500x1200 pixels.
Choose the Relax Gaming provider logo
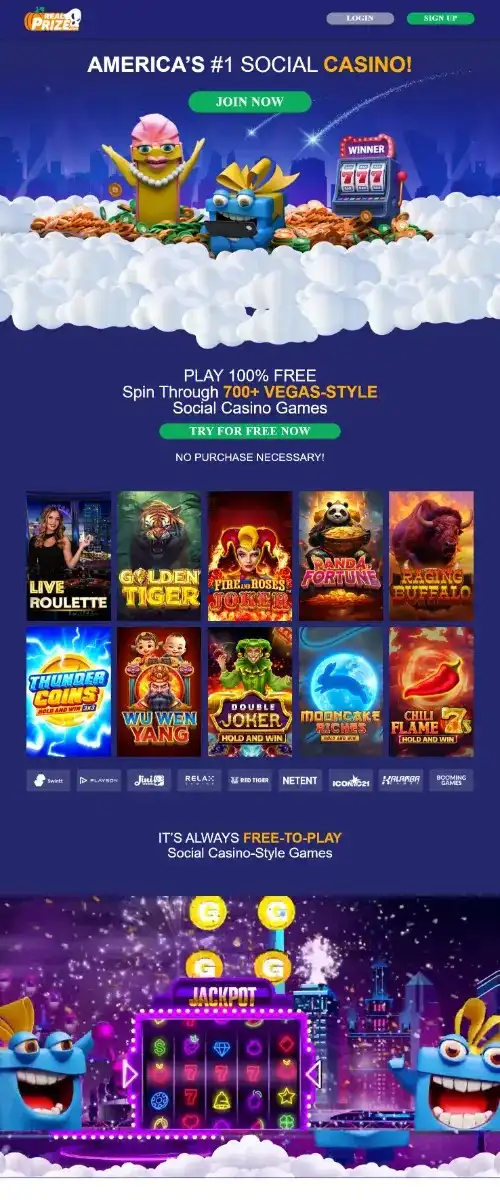(199, 780)
